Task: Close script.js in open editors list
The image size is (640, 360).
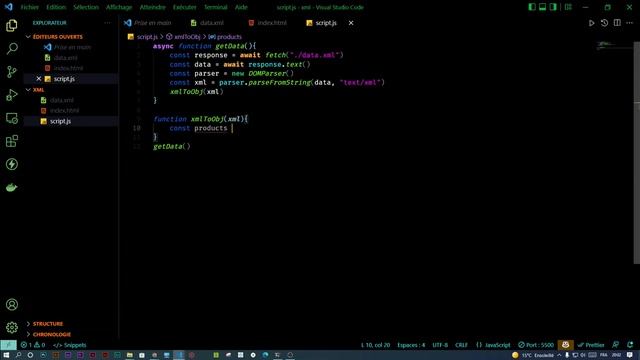Action: 39,79
